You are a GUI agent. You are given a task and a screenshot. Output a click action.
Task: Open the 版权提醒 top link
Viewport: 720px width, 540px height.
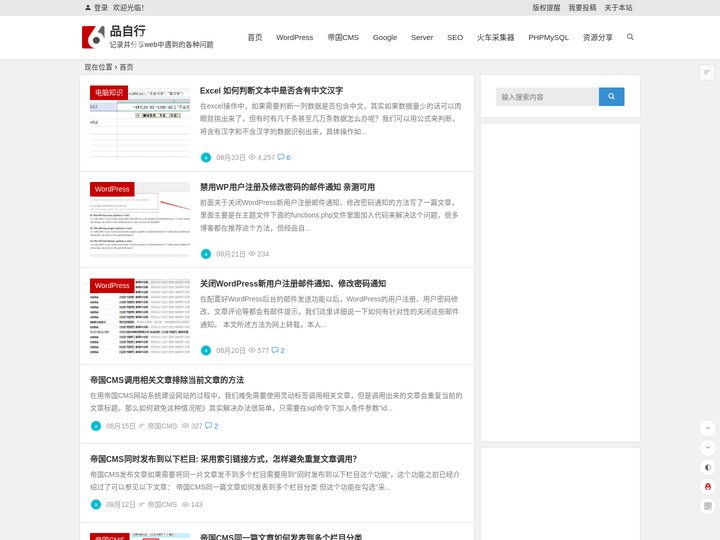(x=546, y=7)
